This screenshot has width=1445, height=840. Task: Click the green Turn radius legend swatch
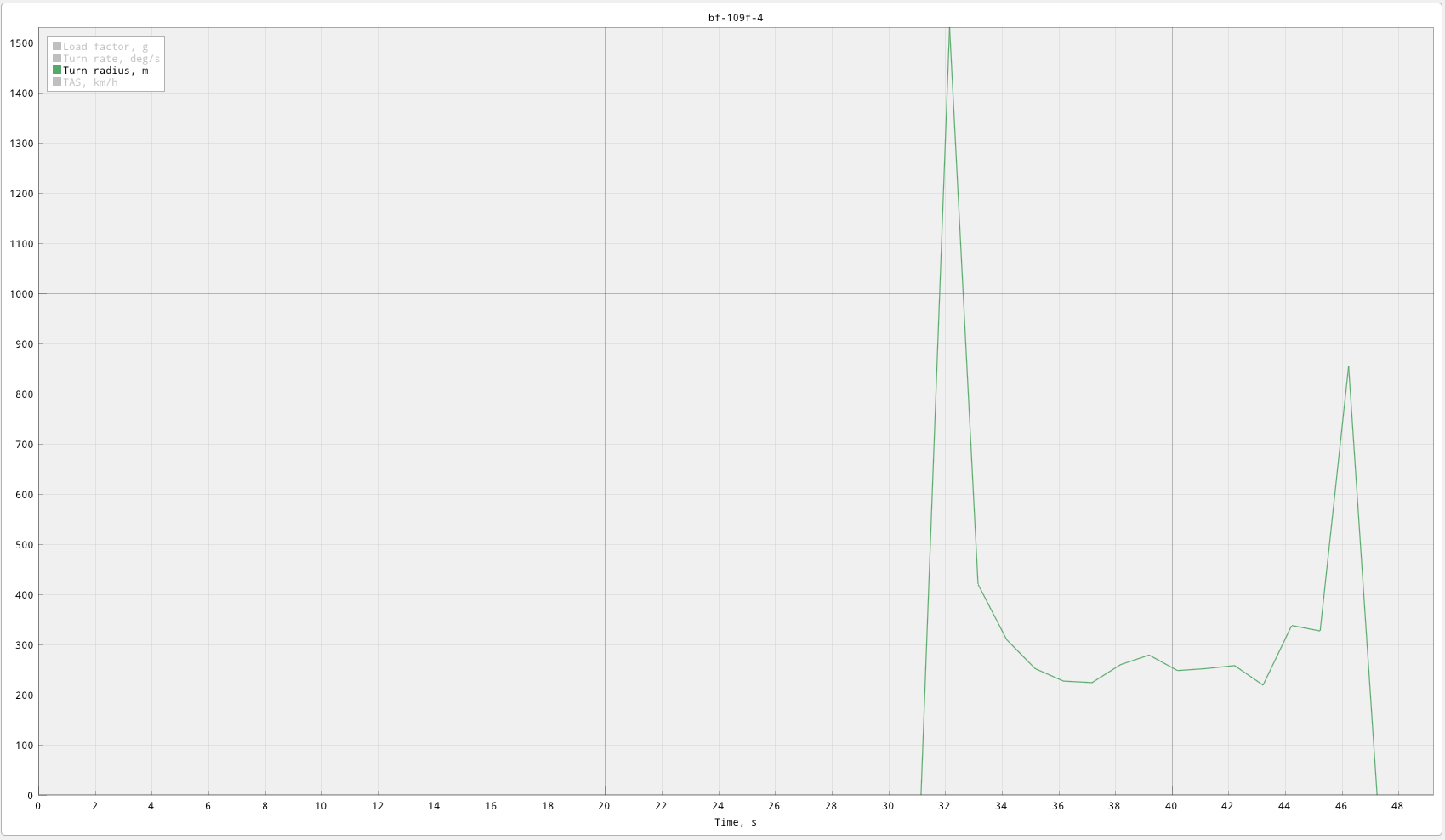click(x=57, y=71)
